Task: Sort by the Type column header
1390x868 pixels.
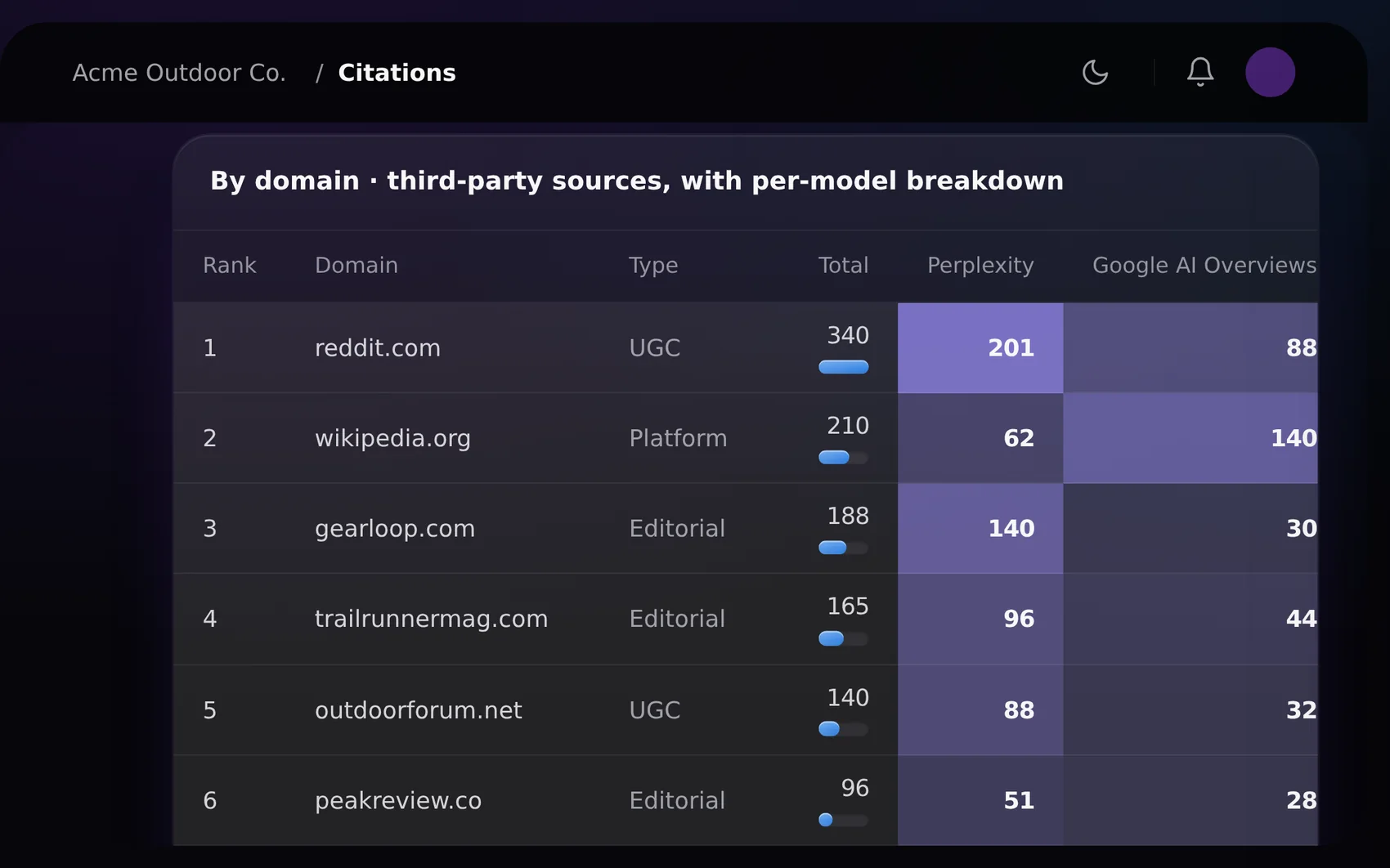Action: click(x=653, y=266)
